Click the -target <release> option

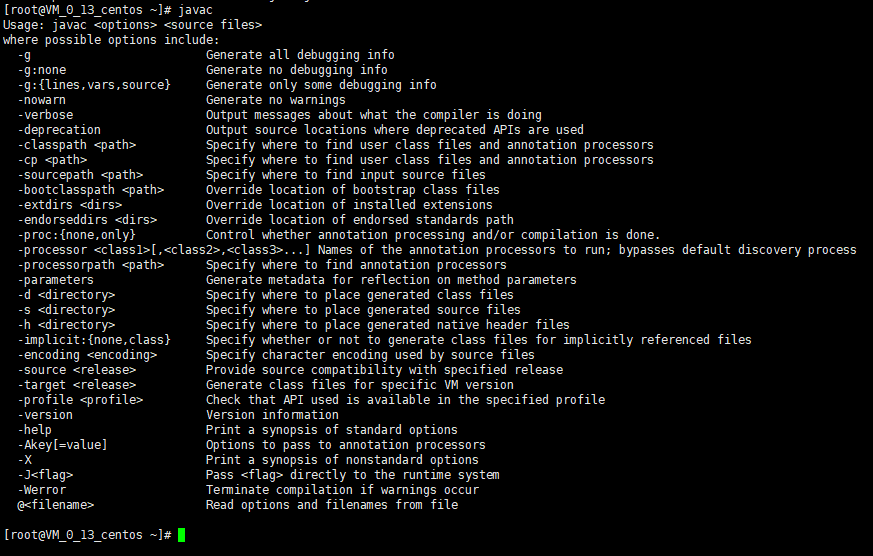coord(77,385)
